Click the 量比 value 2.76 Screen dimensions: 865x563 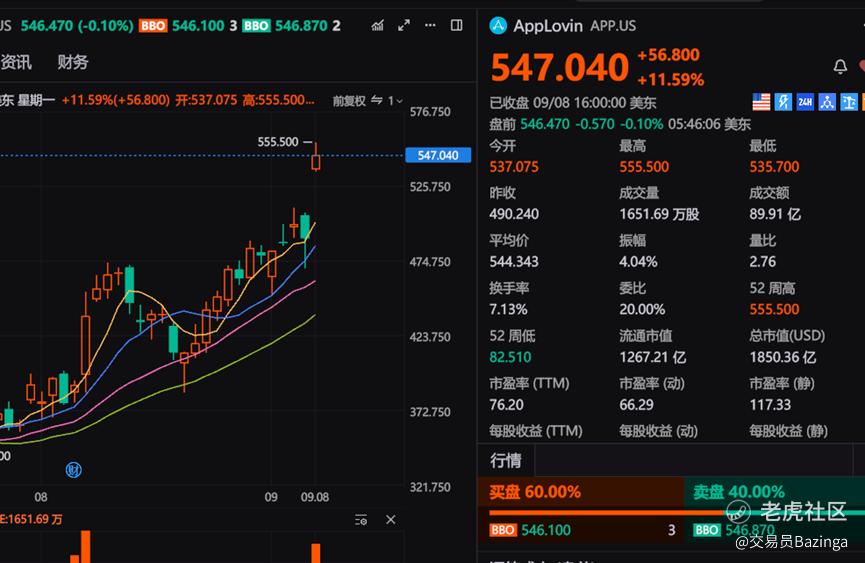tap(762, 262)
